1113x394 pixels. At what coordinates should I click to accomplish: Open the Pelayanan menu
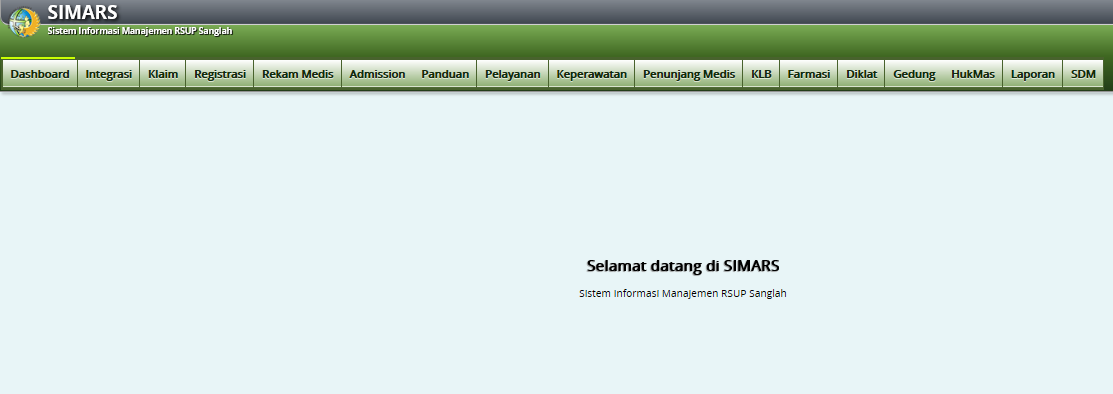tap(512, 74)
